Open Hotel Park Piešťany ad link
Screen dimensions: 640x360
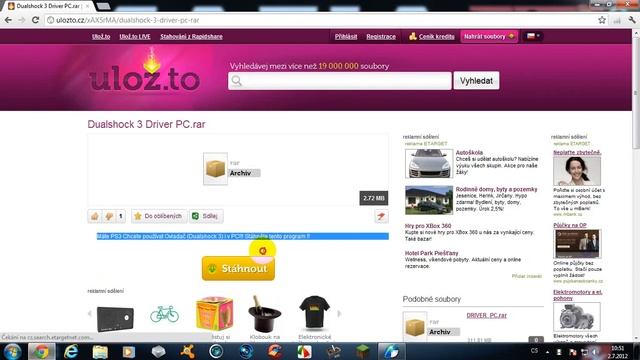[x=431, y=253]
